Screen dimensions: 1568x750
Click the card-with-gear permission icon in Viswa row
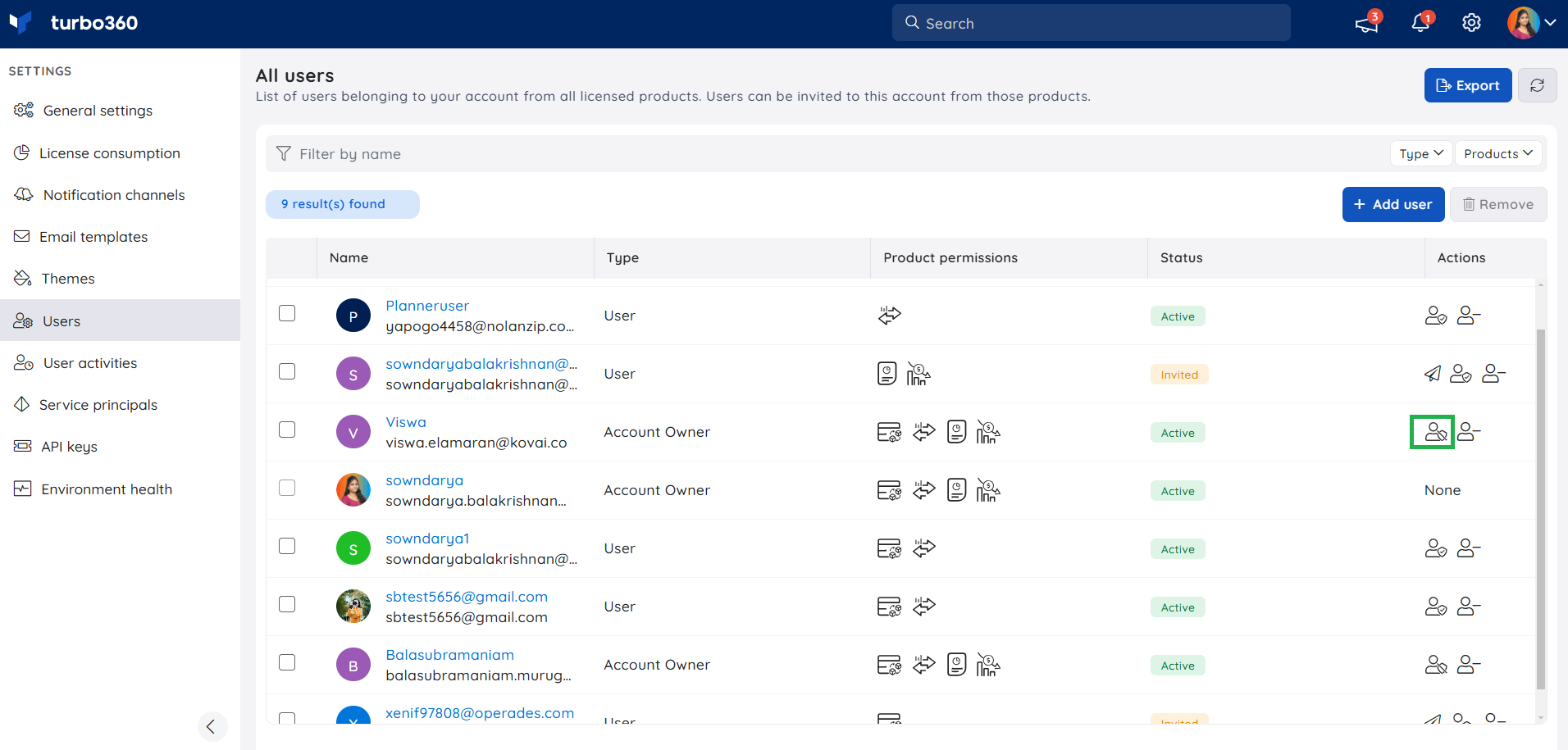point(889,432)
